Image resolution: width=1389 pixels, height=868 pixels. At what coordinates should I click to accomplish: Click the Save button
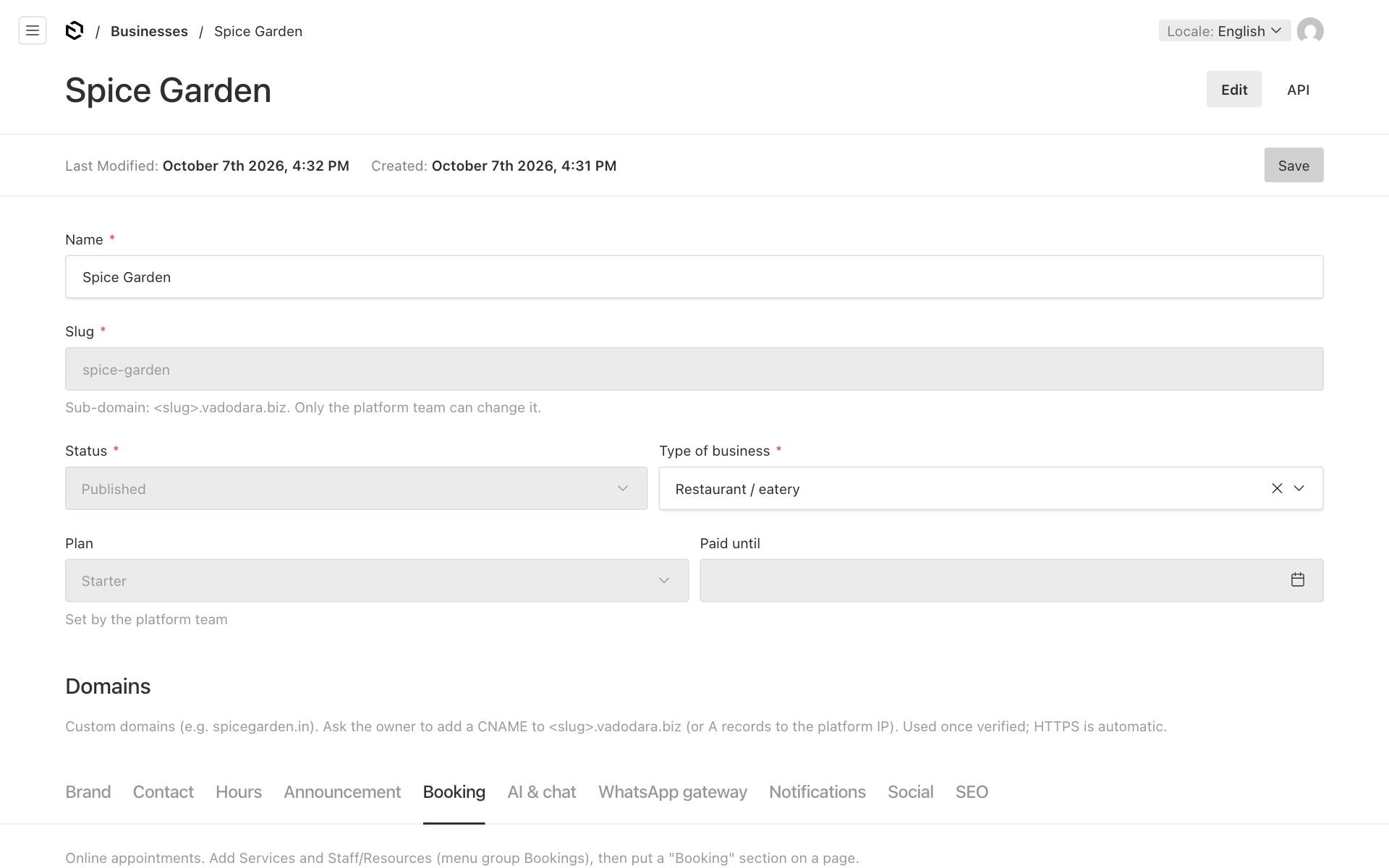(x=1294, y=165)
